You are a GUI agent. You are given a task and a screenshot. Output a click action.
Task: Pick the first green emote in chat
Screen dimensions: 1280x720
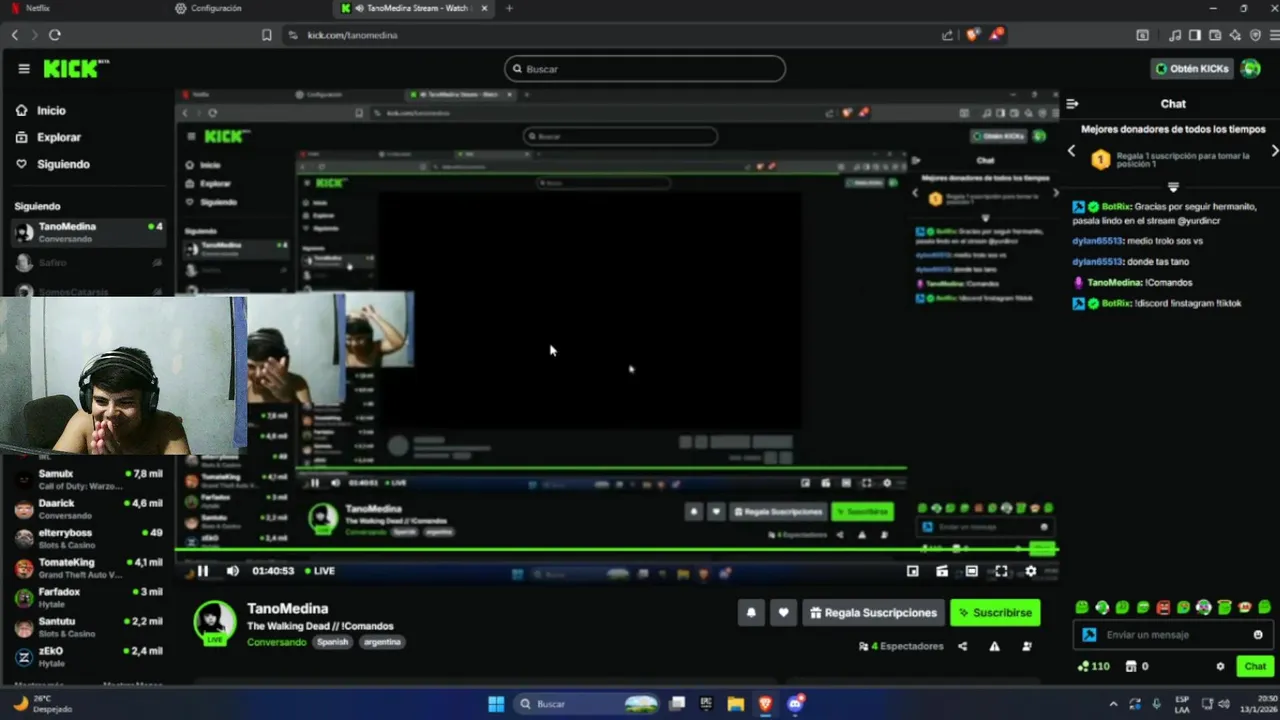coord(1082,607)
